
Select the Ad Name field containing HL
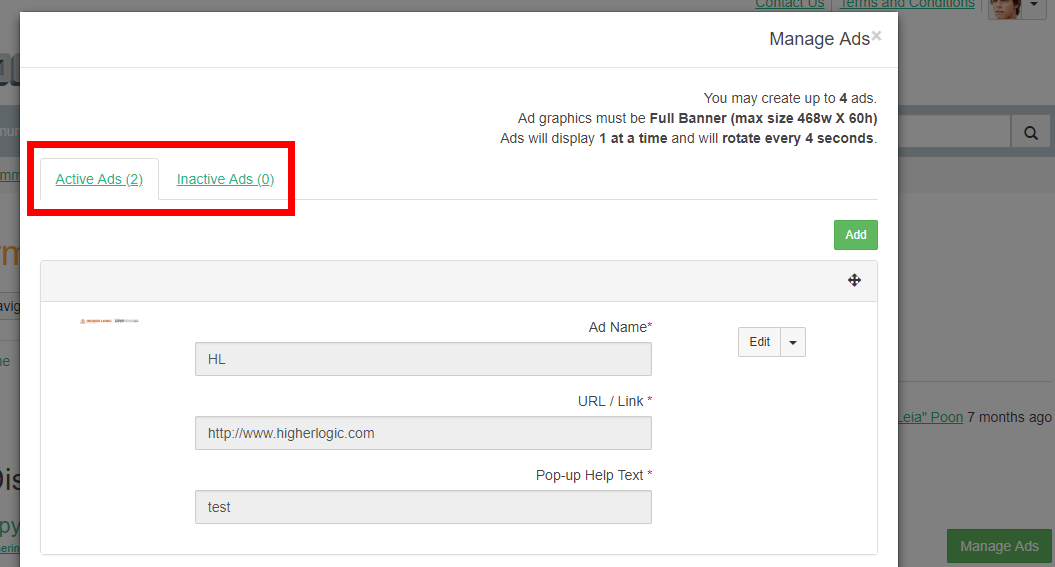coord(423,359)
